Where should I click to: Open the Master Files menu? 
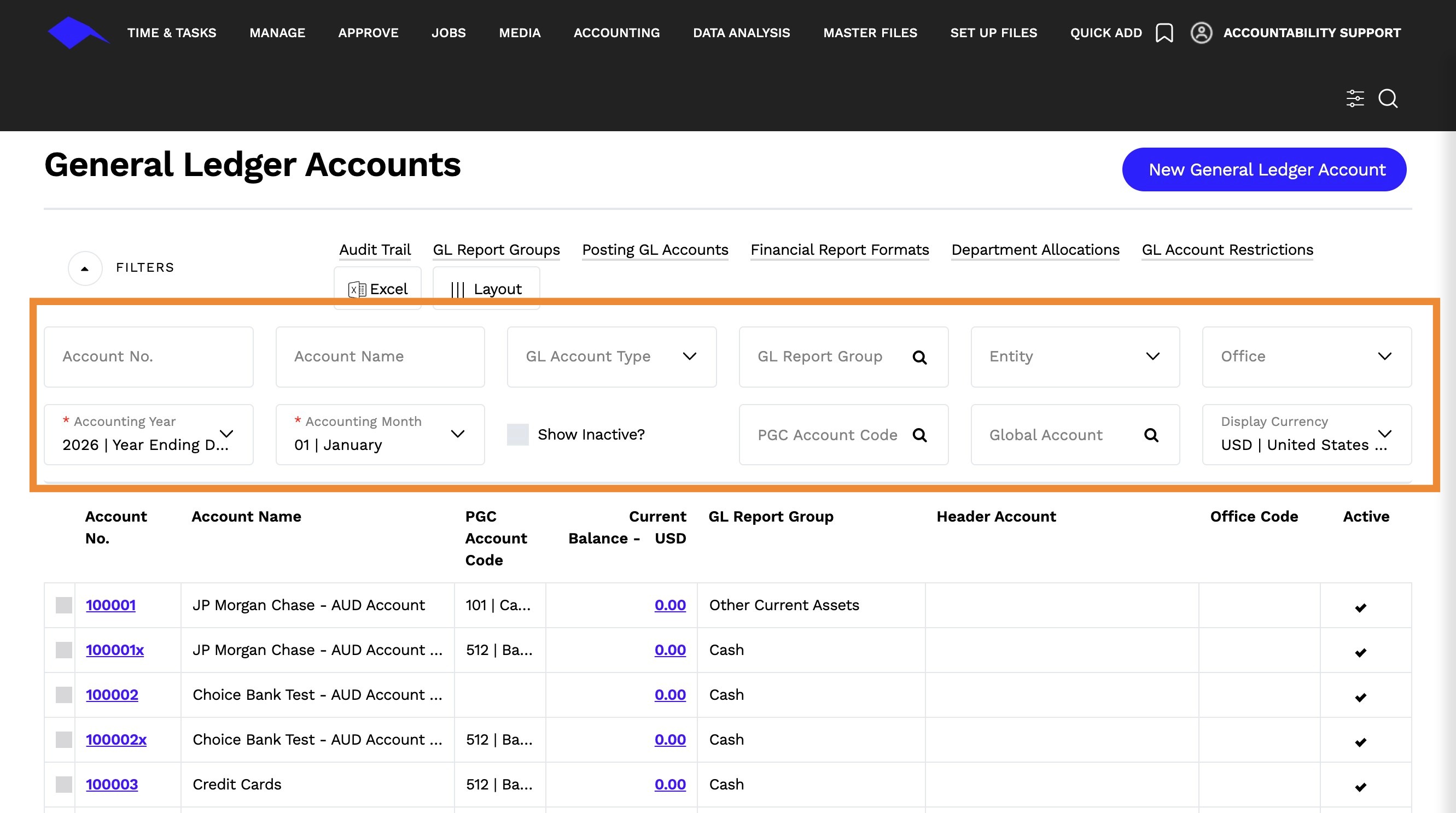pyautogui.click(x=870, y=33)
